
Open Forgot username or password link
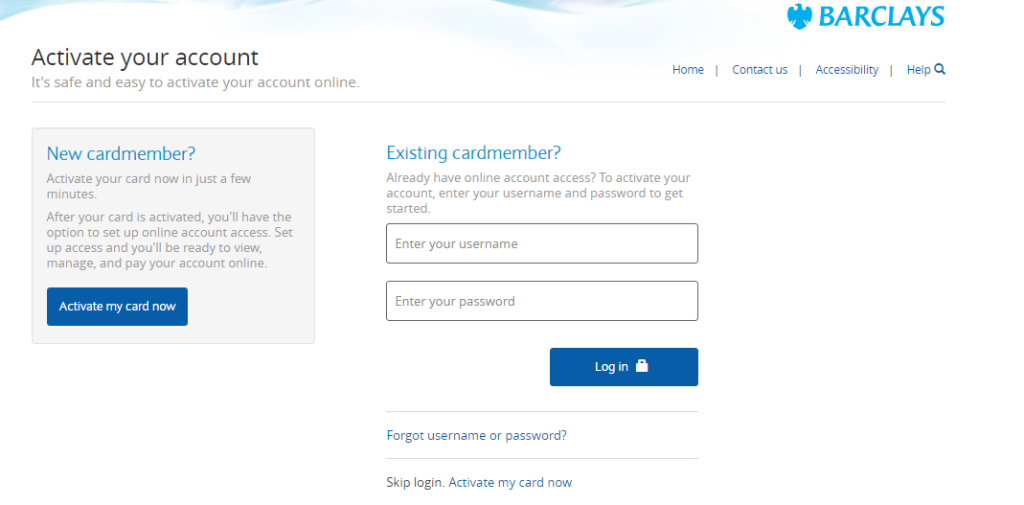(476, 436)
